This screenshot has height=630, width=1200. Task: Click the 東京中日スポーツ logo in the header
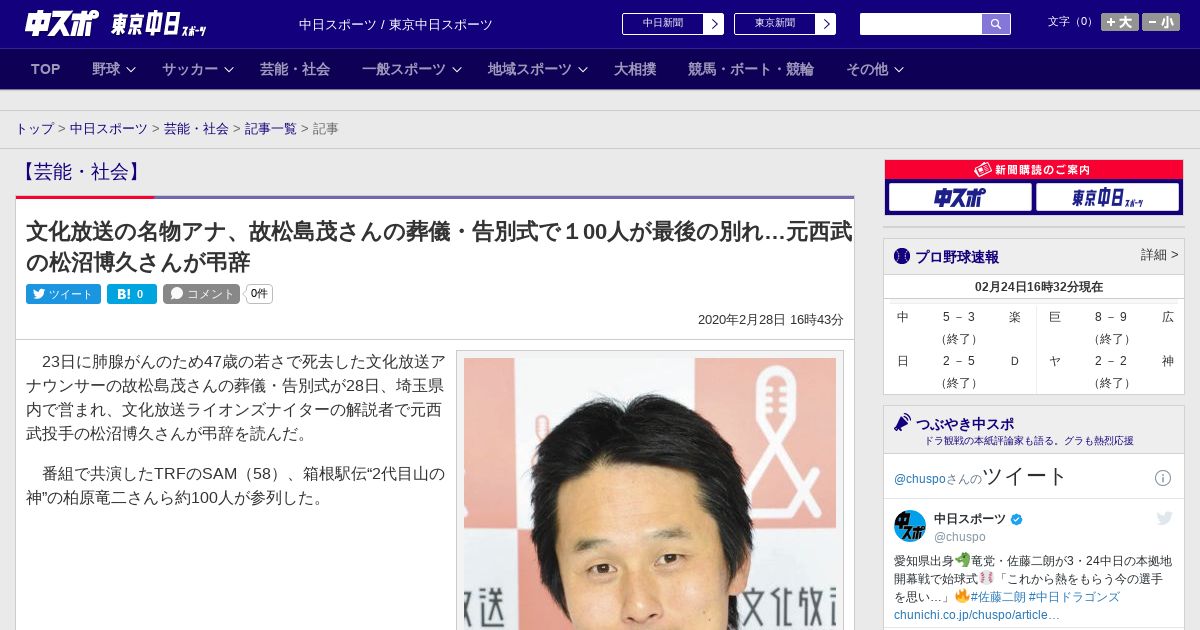(159, 24)
